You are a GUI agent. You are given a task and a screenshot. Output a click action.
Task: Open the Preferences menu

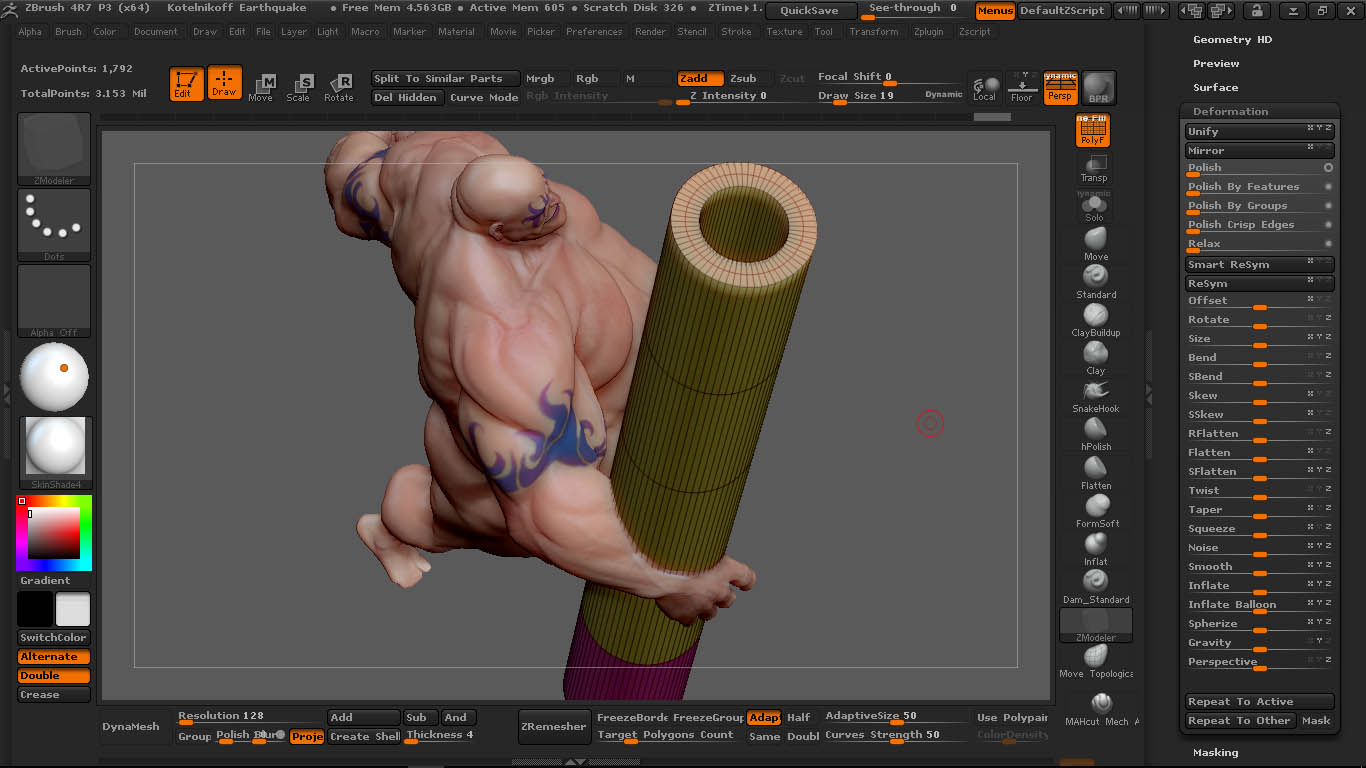click(x=594, y=31)
